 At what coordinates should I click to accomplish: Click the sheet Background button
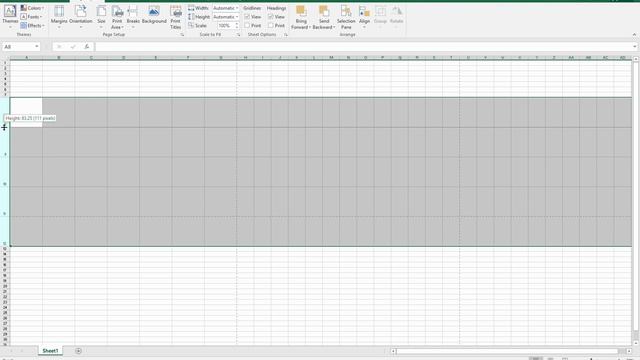pyautogui.click(x=154, y=16)
